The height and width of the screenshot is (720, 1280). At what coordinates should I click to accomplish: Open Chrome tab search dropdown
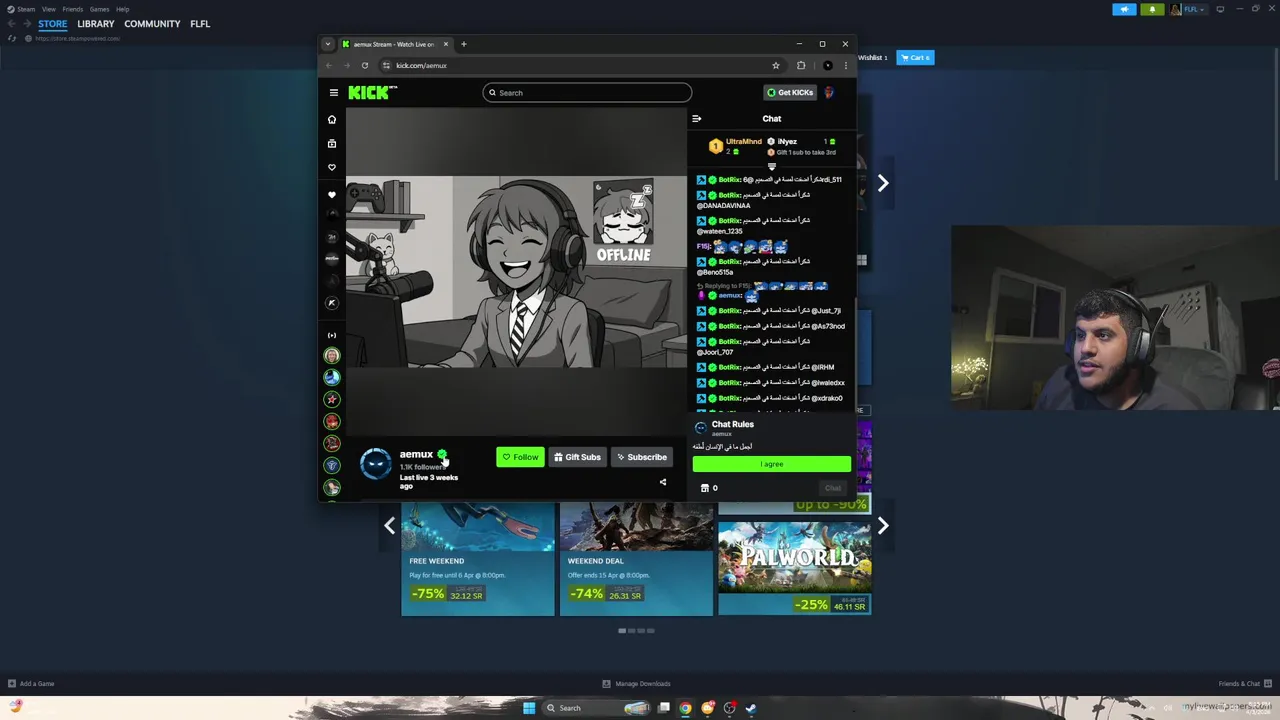click(327, 44)
